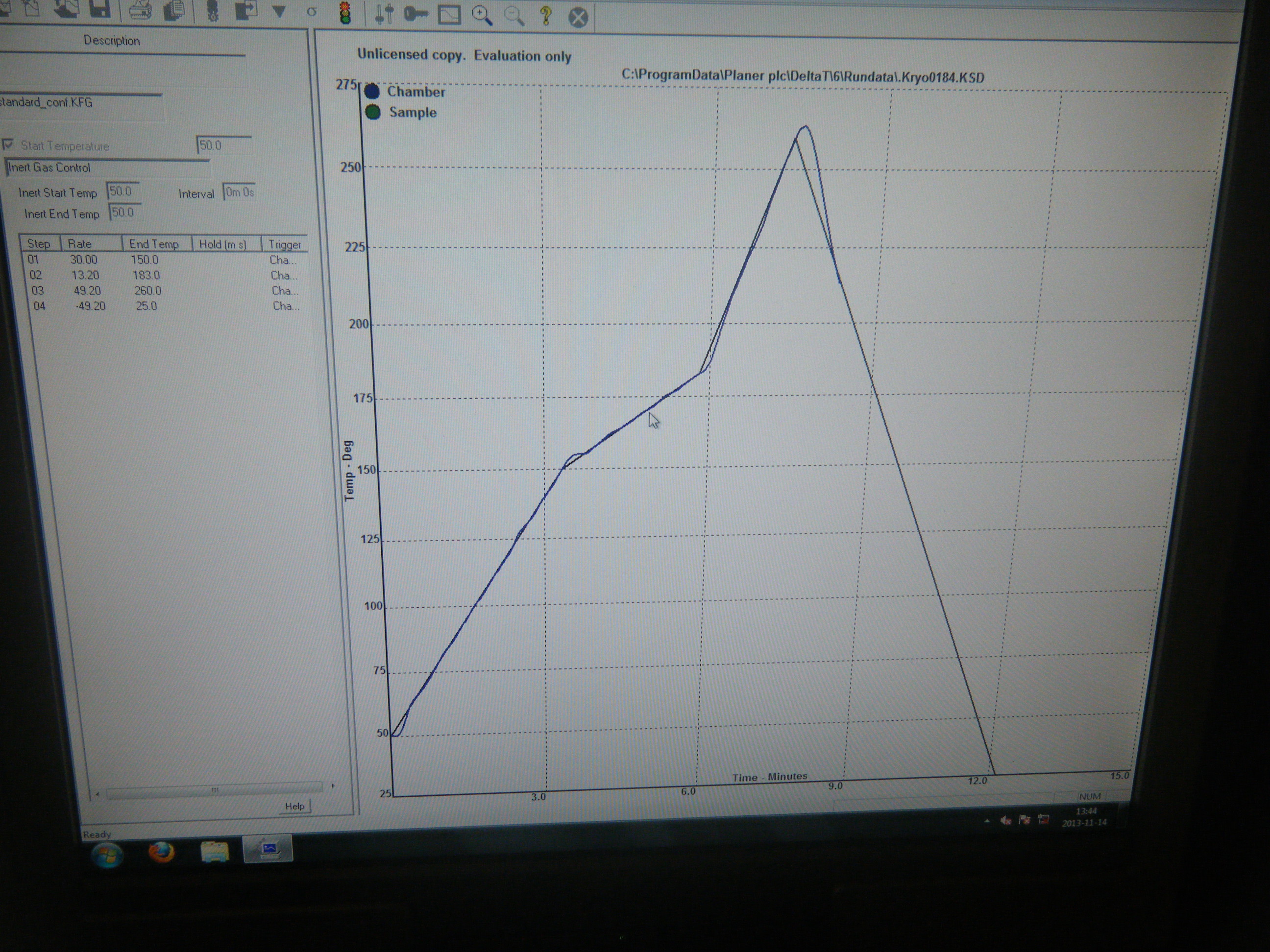
Task: Click the network tray icon
Action: pos(1043,819)
